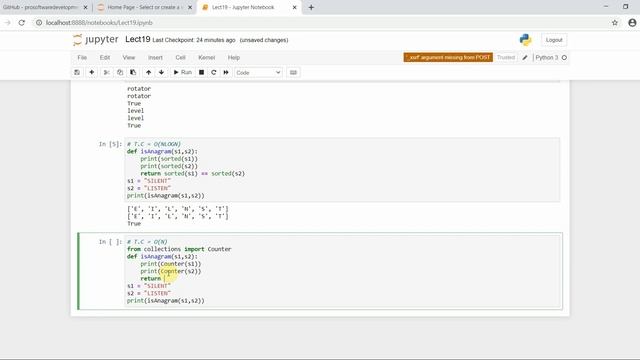Click the pencil edit mode icon
This screenshot has height=360, width=640.
click(x=525, y=58)
